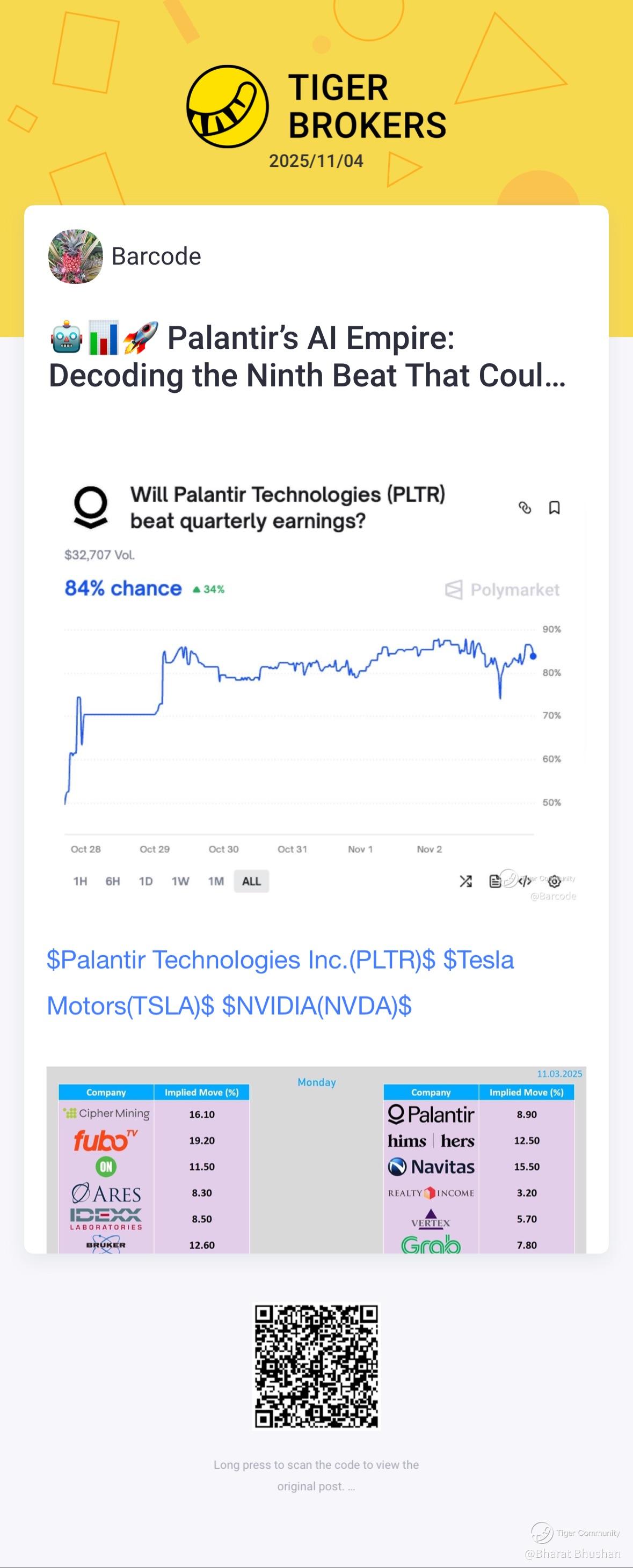Select the ALL time range
The width and height of the screenshot is (633, 1568).
tap(251, 881)
